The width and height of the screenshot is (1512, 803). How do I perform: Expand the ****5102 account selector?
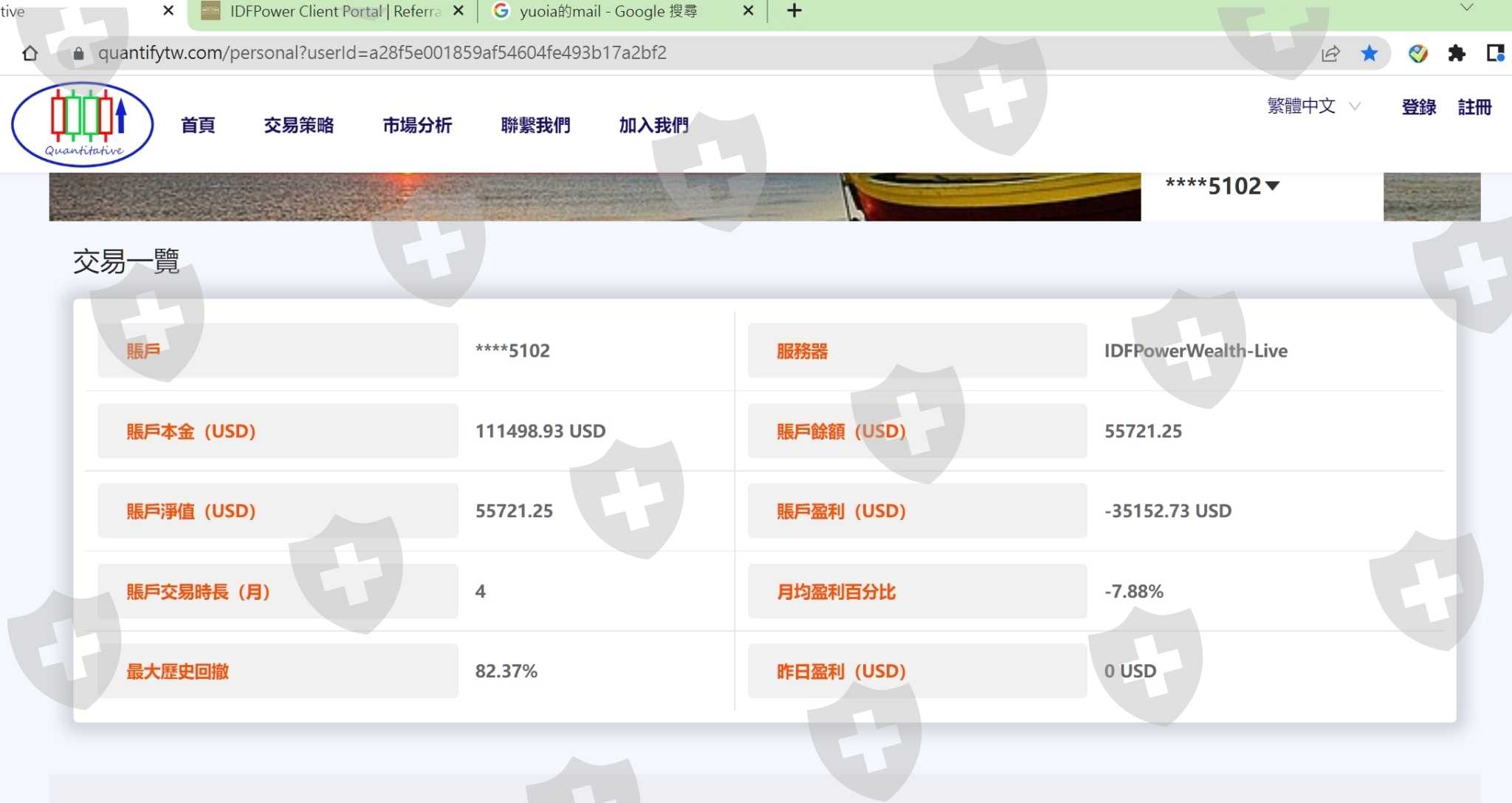coord(1223,186)
